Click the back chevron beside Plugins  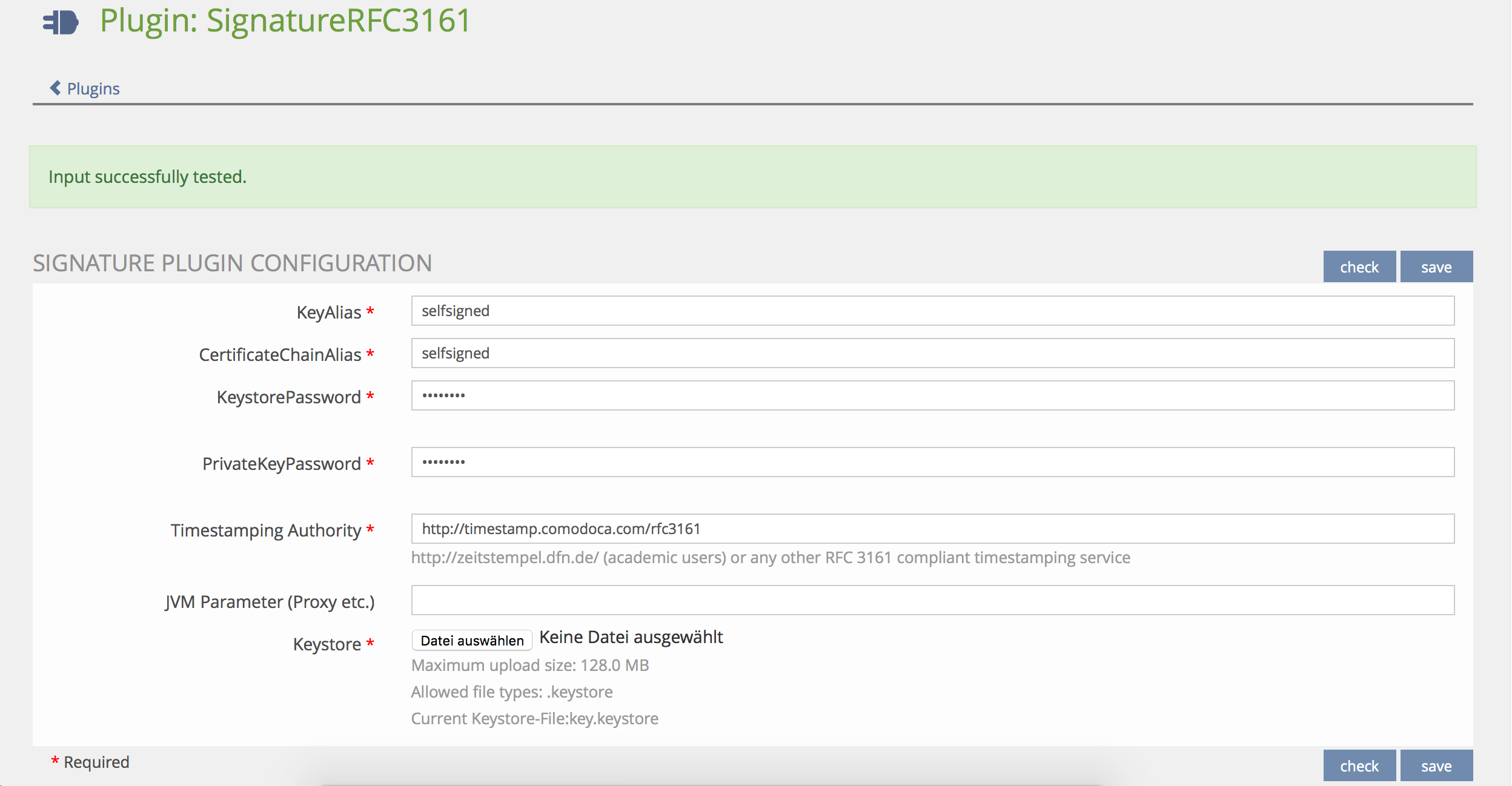coord(55,88)
